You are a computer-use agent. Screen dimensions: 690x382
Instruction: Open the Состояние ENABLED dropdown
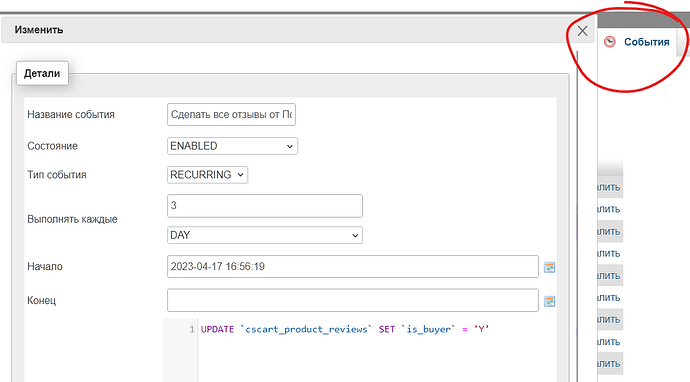click(232, 146)
